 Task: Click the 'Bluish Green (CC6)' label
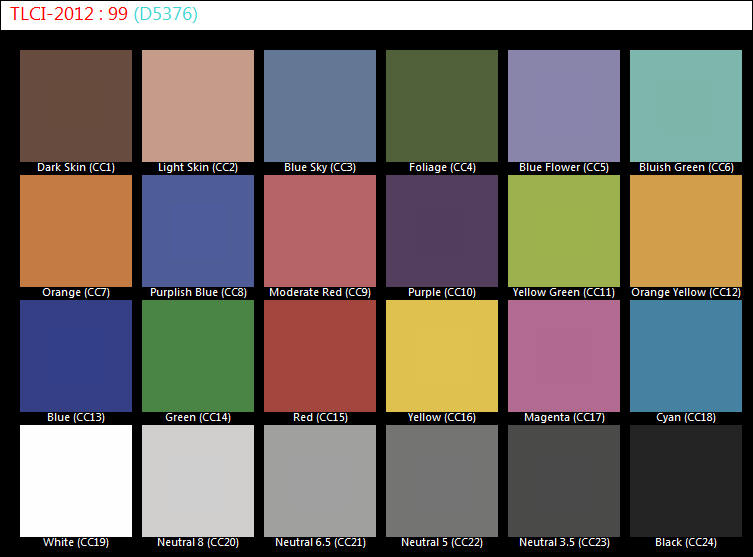(686, 168)
